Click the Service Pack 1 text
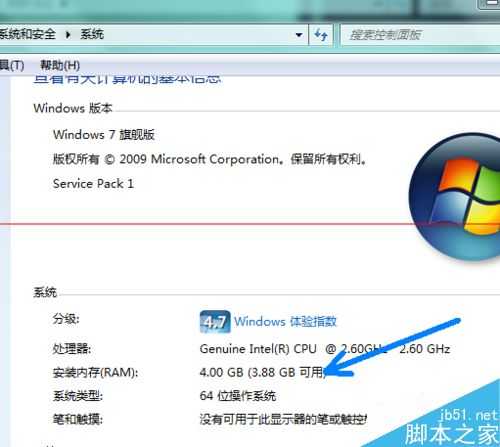Viewport: 500px width, 447px height. tap(93, 184)
